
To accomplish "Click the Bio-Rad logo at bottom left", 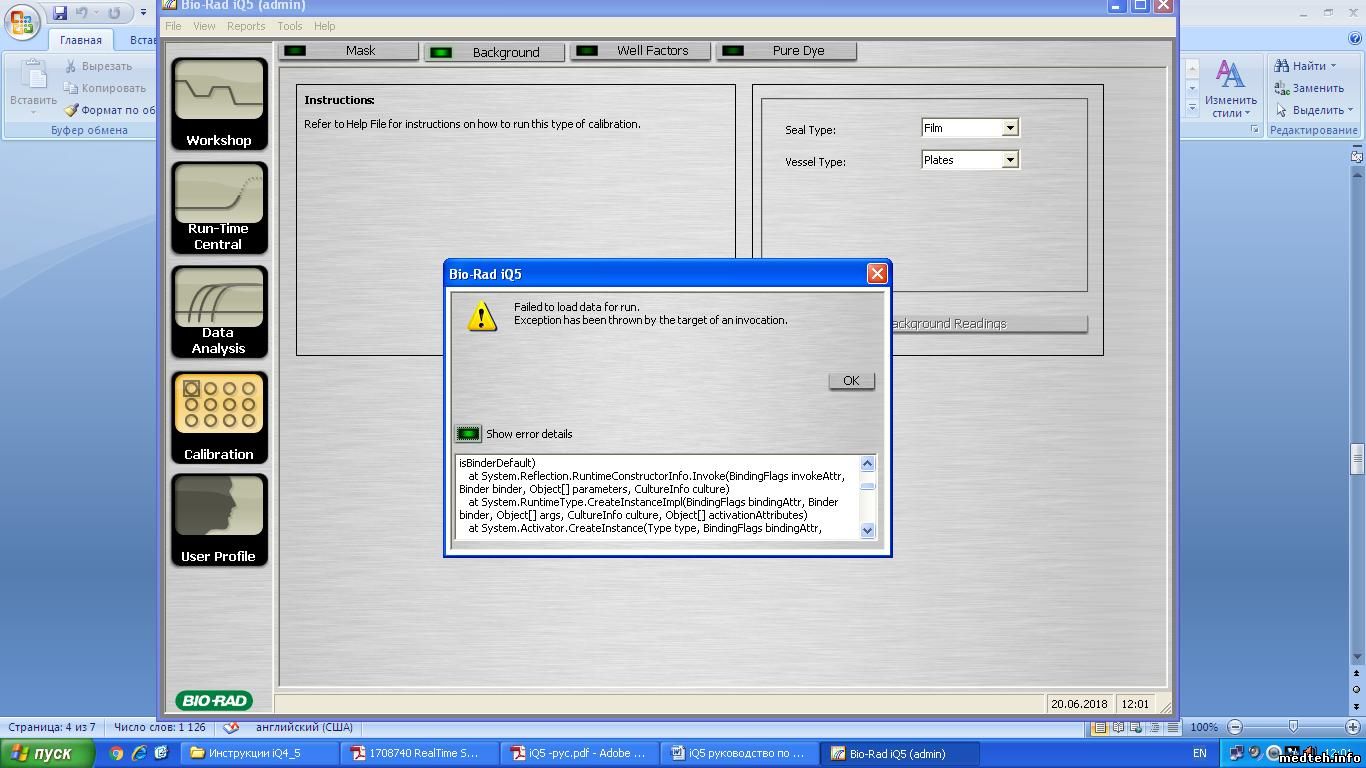I will pos(214,701).
